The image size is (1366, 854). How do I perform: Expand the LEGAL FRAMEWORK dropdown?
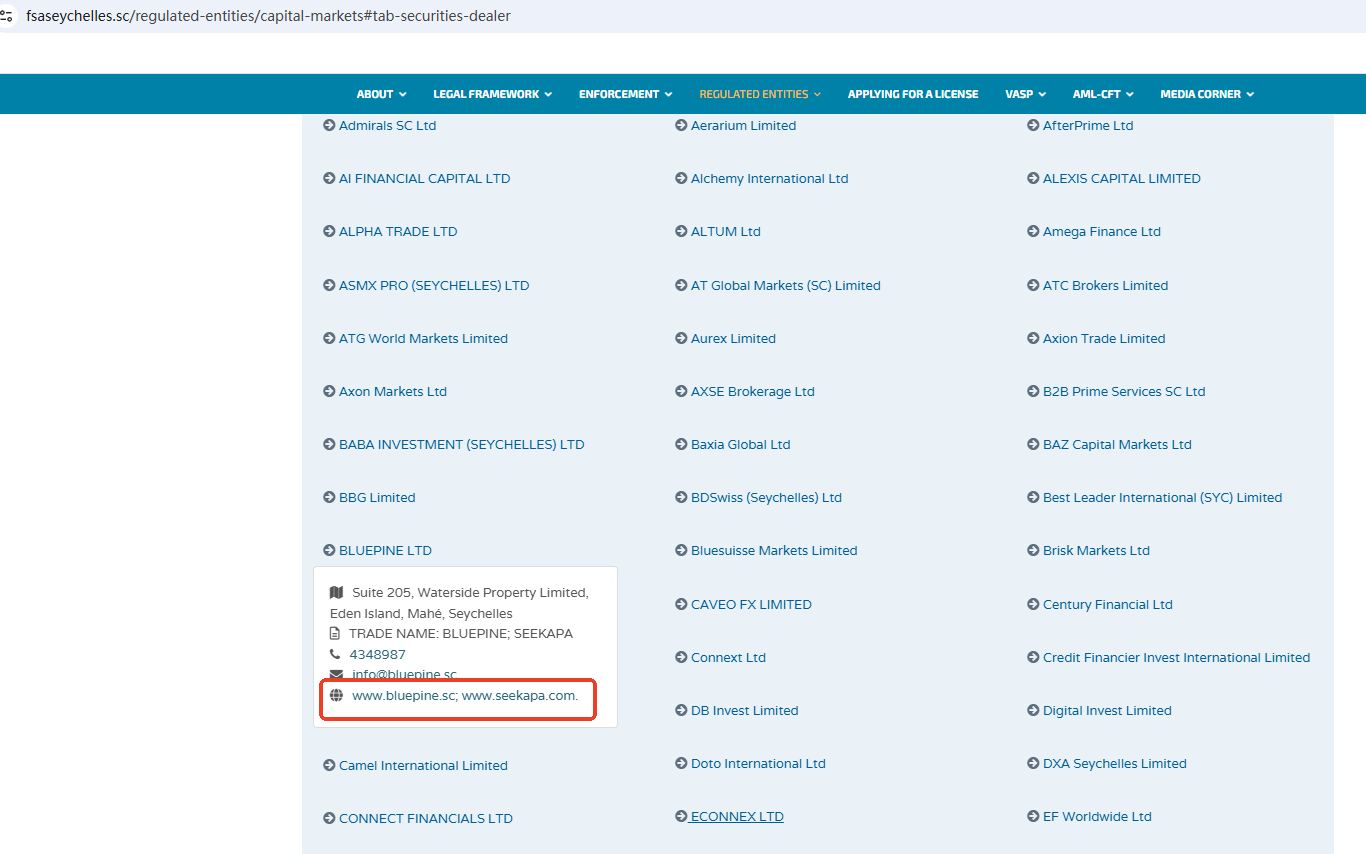[x=492, y=94]
